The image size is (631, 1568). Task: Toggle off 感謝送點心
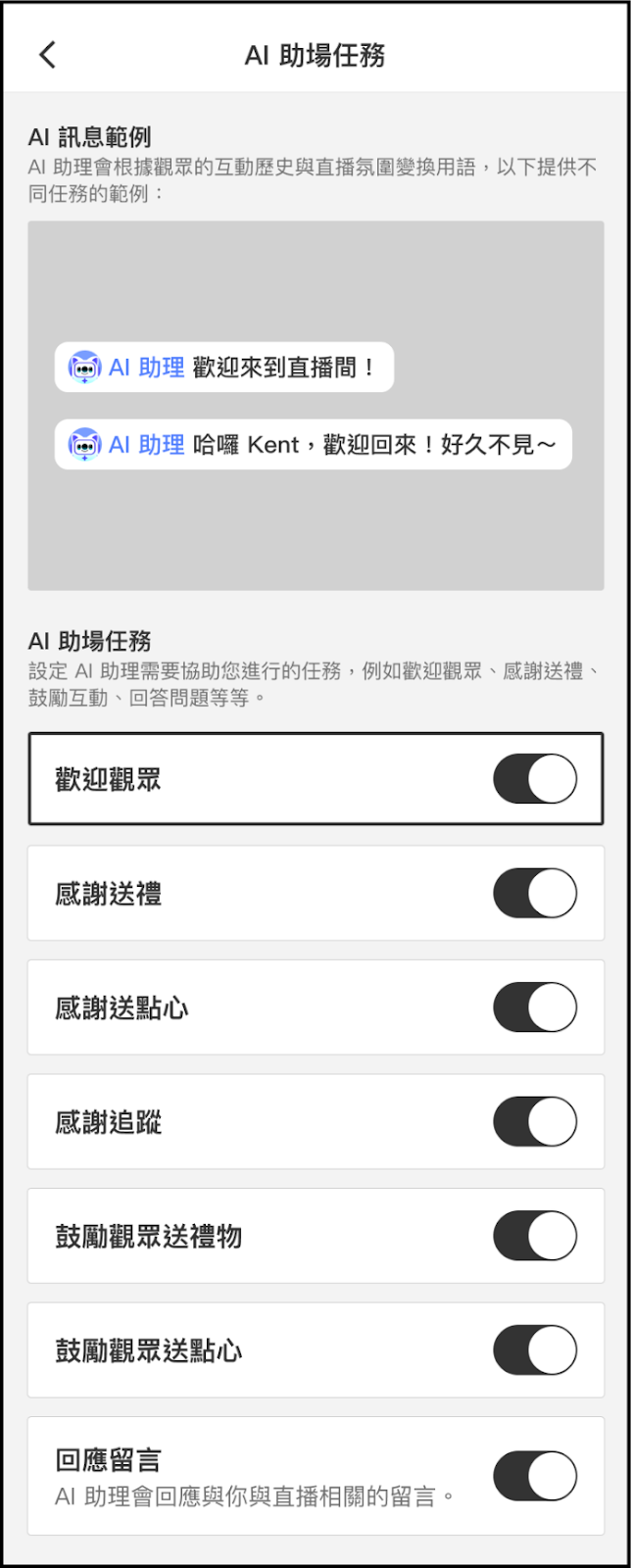534,1006
